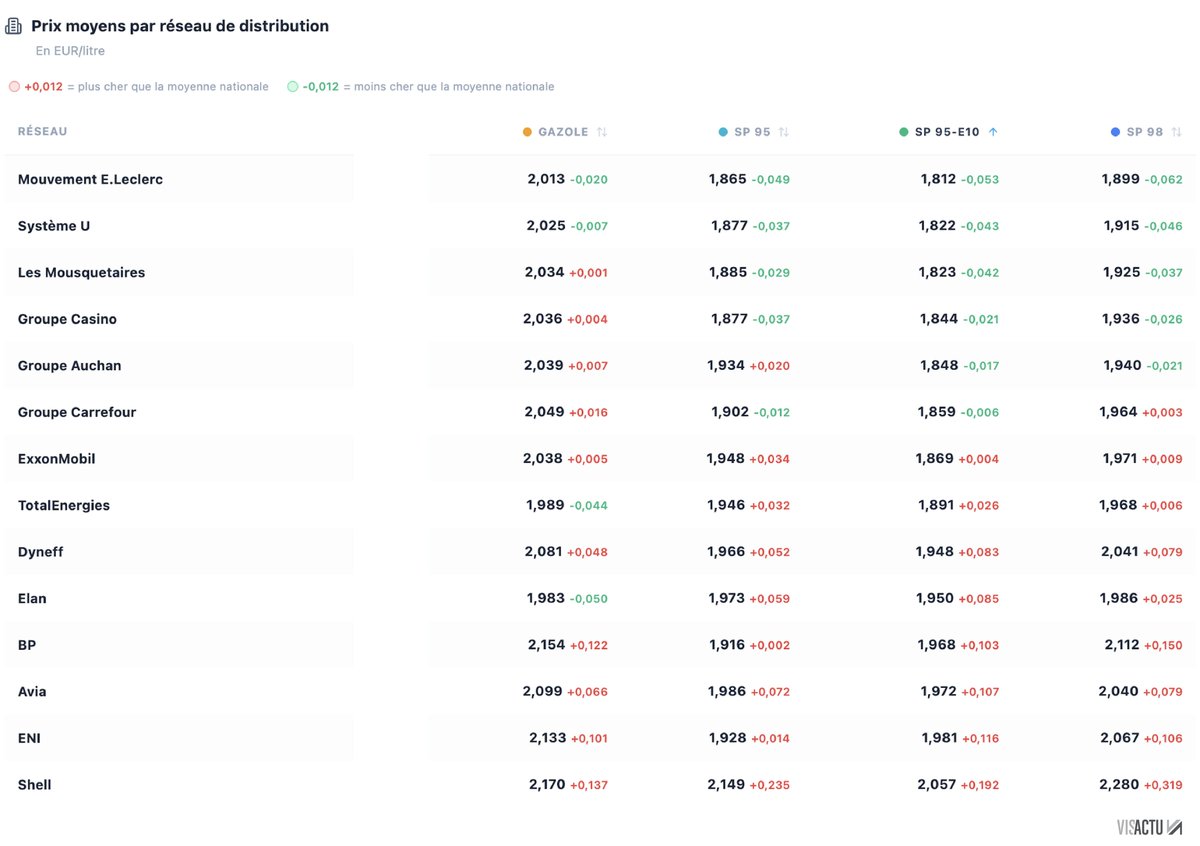Click the SP 98 column header
The width and height of the screenshot is (1200, 846).
pos(1145,132)
